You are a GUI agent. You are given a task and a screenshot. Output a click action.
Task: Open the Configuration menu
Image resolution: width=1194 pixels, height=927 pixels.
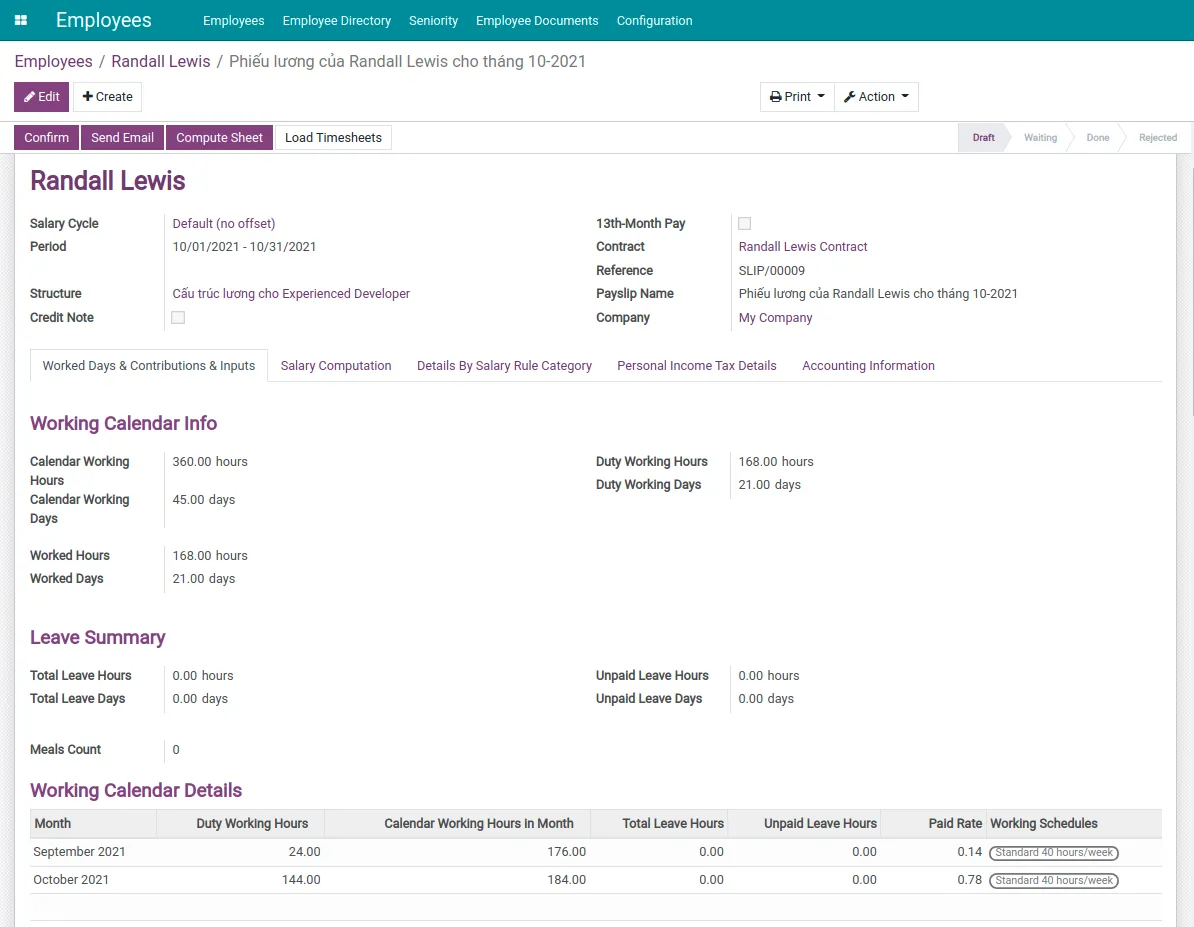(654, 20)
